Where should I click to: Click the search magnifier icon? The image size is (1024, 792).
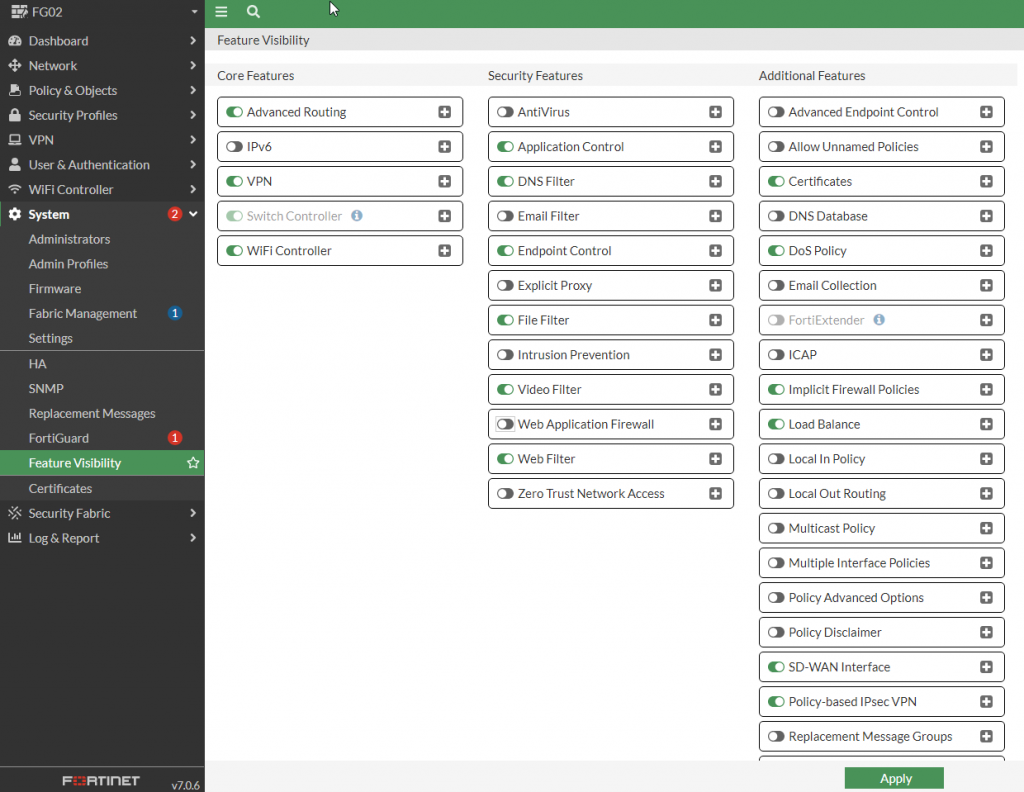tap(253, 12)
